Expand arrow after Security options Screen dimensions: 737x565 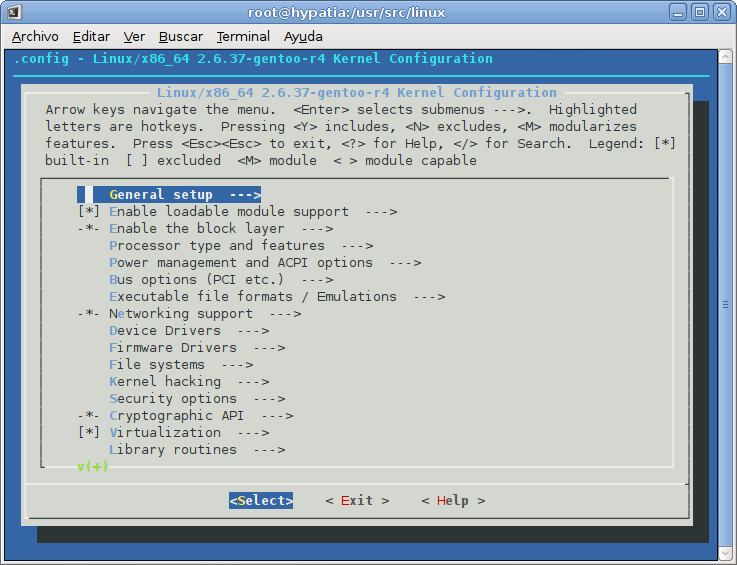[x=269, y=399]
